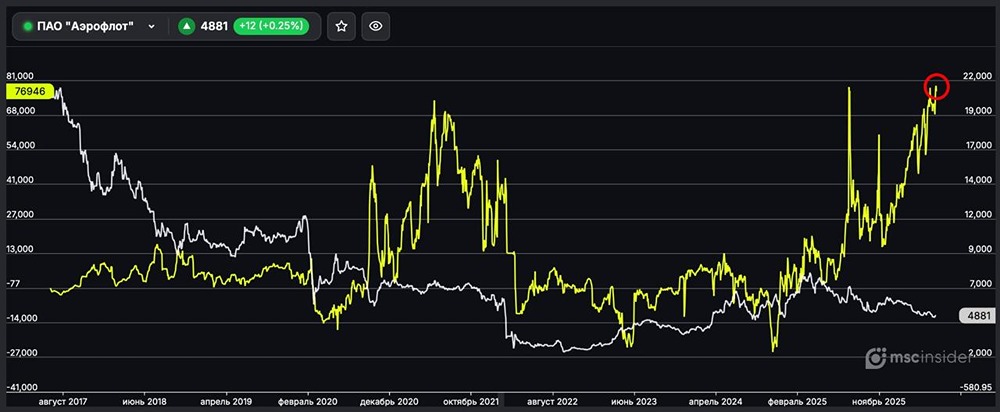Click the left axis label -77

[x=13, y=284]
